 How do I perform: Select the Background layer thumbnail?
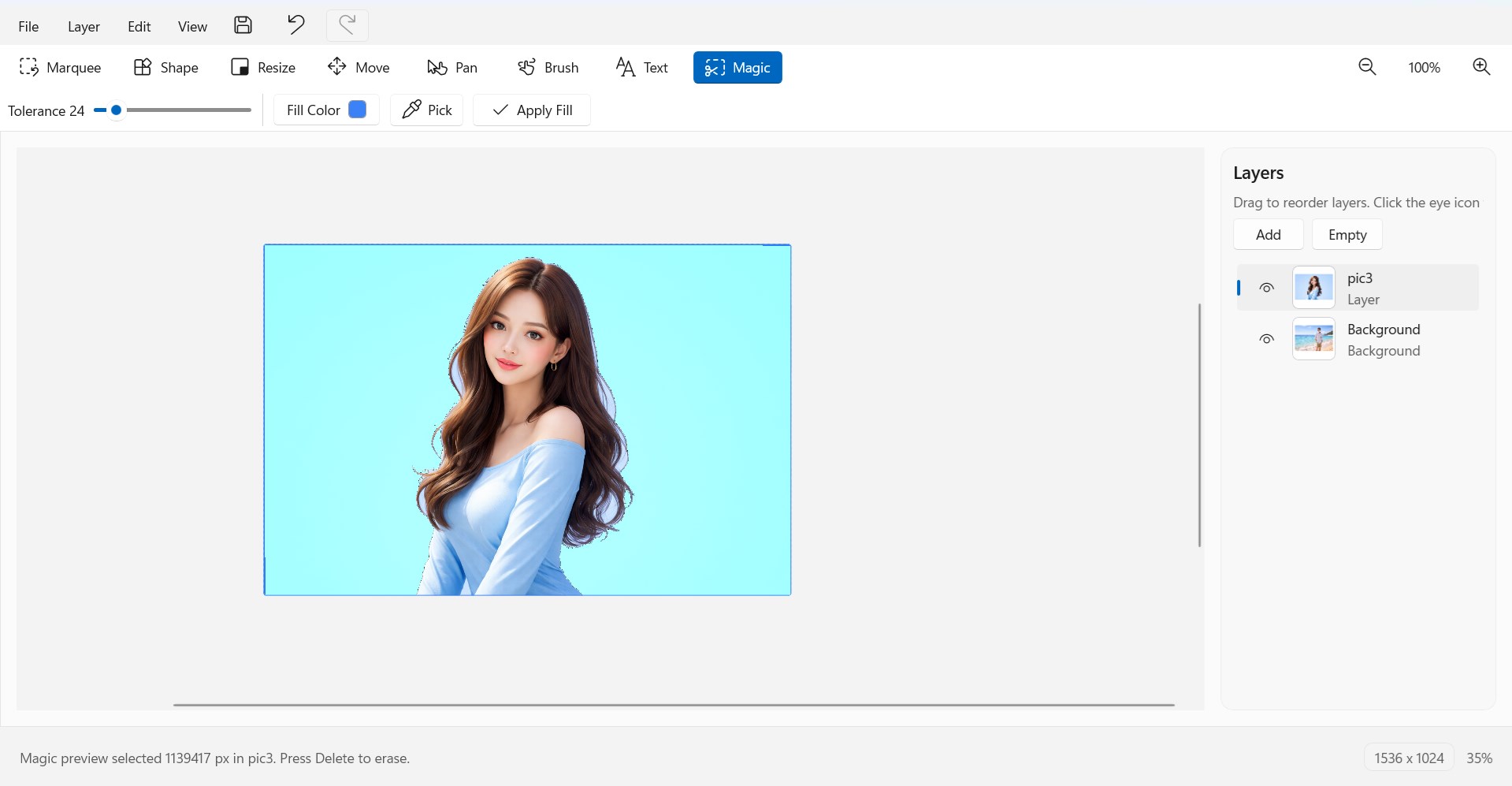1313,339
